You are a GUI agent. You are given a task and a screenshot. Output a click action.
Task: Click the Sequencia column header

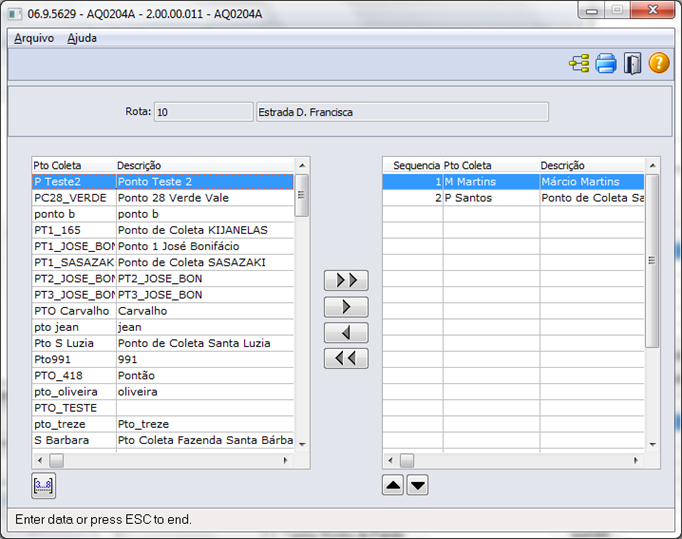tap(413, 165)
